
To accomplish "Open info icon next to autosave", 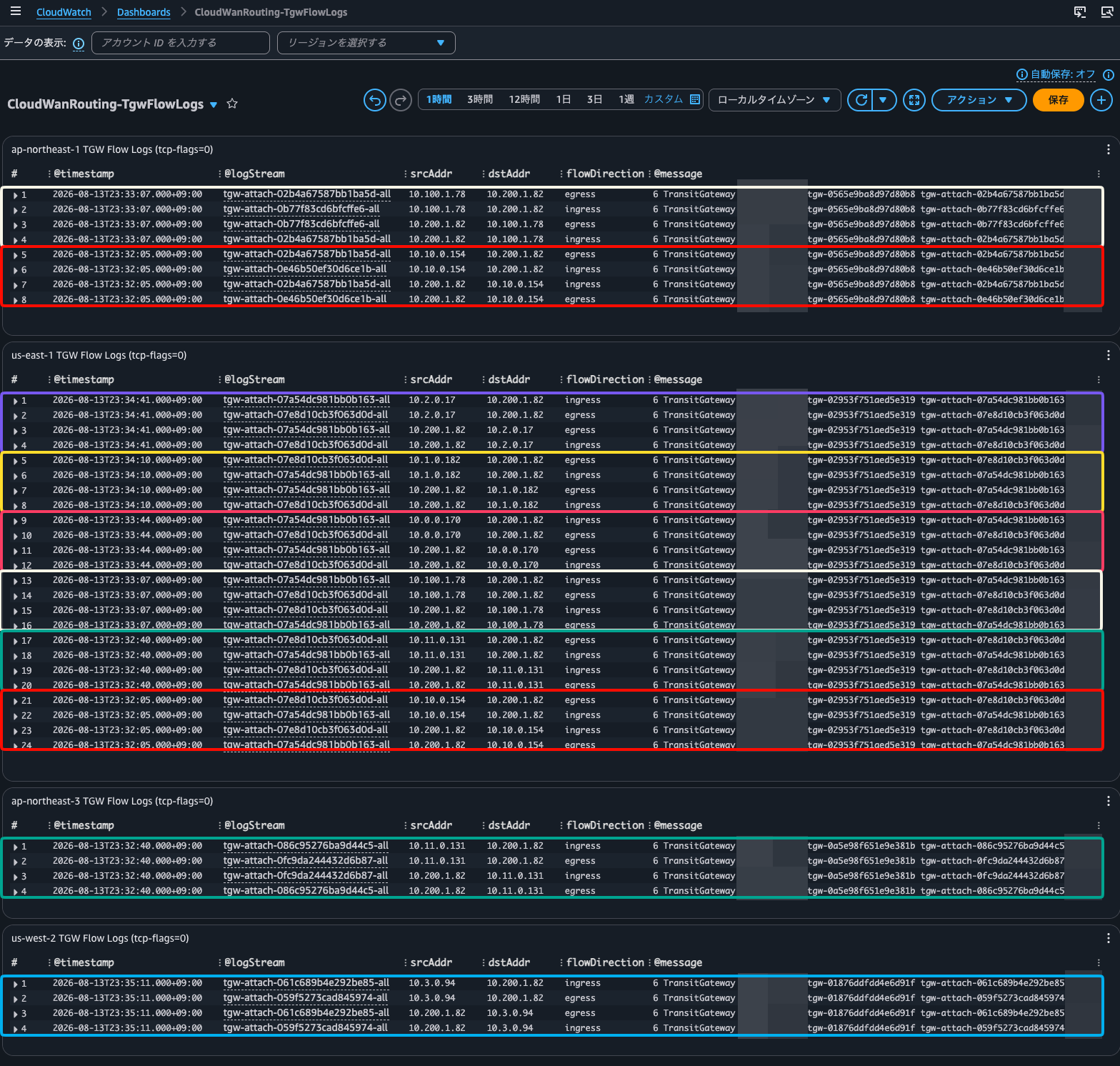I will [x=1109, y=74].
